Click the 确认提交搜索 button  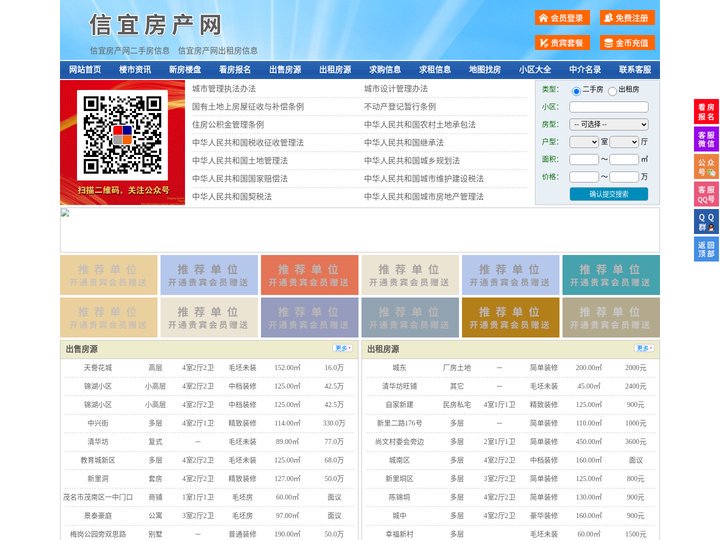tap(609, 194)
